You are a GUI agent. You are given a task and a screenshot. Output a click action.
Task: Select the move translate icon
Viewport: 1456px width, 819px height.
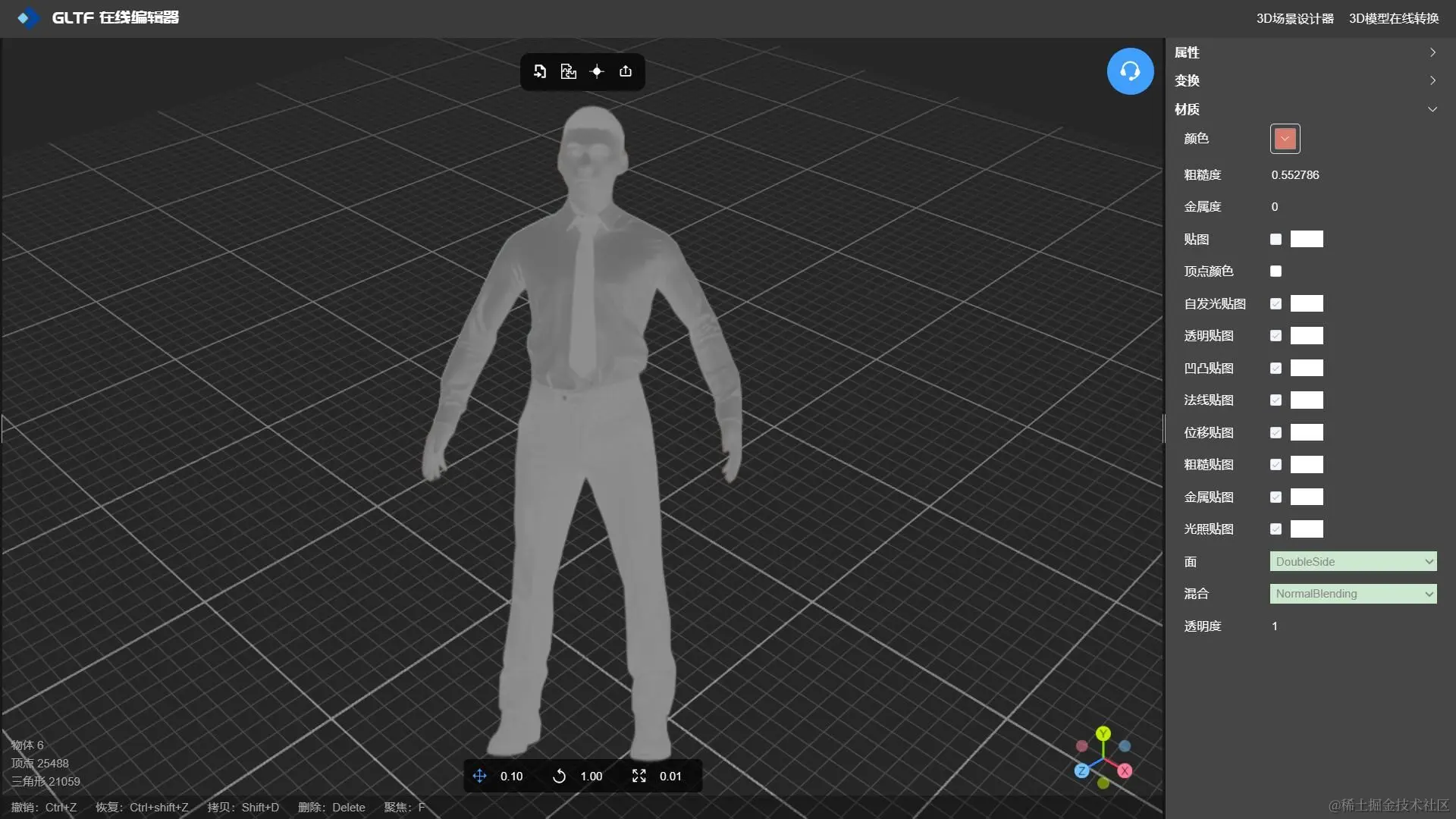[x=479, y=776]
